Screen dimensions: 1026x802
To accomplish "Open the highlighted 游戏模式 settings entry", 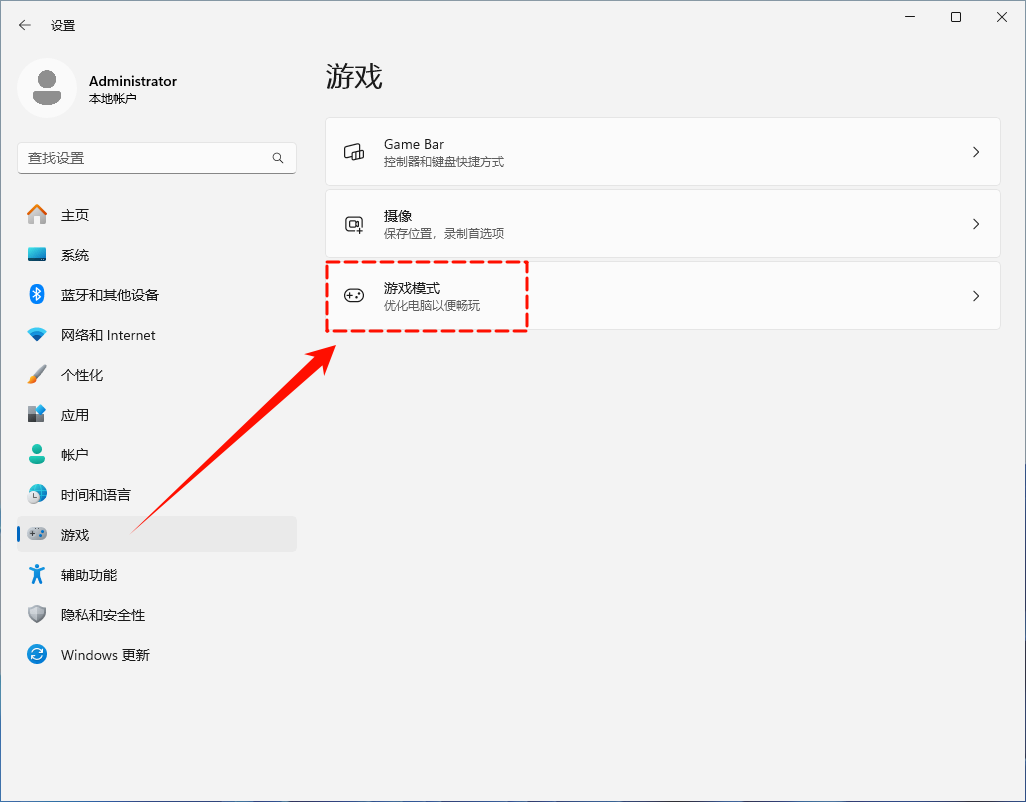I will [x=600, y=295].
